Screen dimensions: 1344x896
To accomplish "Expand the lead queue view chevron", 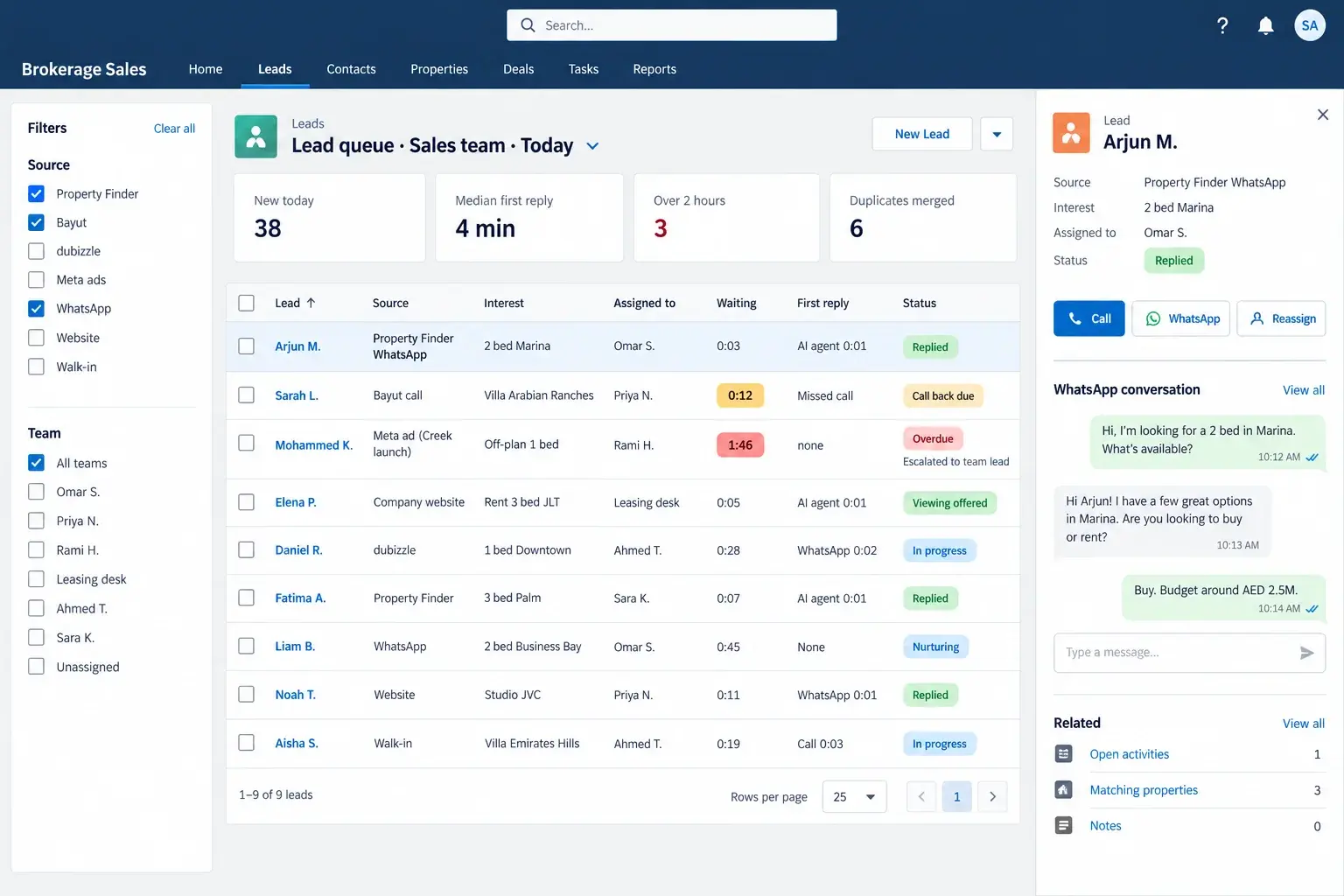I will pos(592,146).
